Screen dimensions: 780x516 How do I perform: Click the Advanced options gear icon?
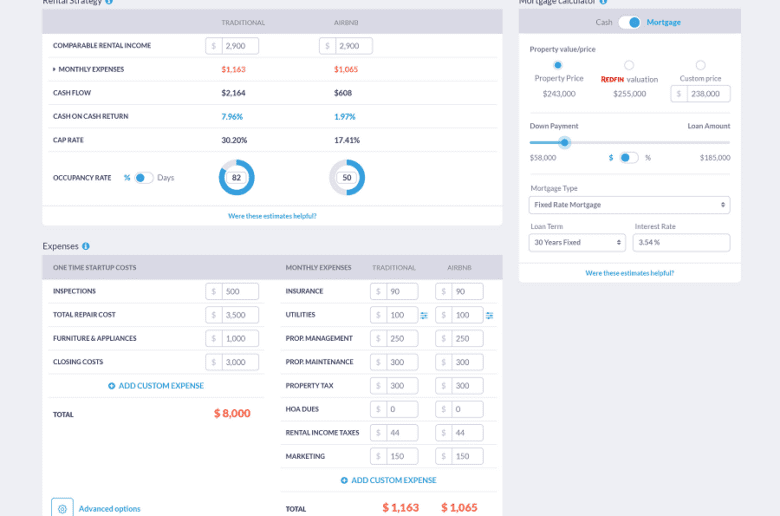(x=62, y=508)
